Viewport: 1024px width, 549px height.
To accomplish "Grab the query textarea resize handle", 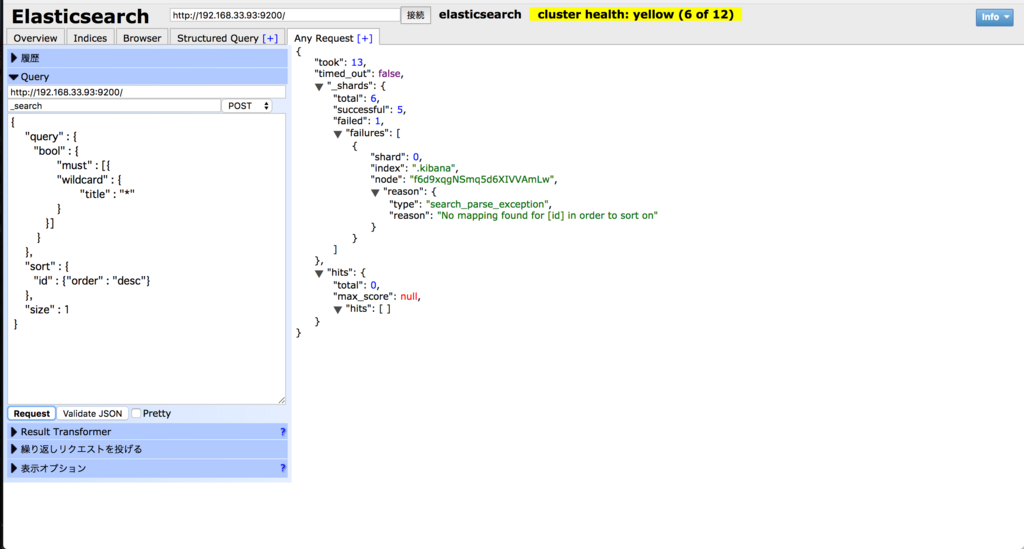I will (281, 400).
